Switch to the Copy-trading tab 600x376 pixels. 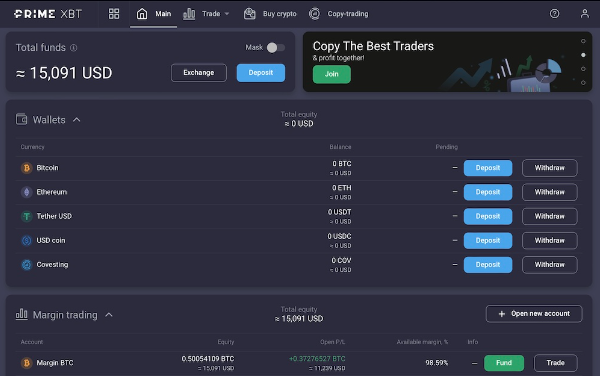click(x=339, y=14)
